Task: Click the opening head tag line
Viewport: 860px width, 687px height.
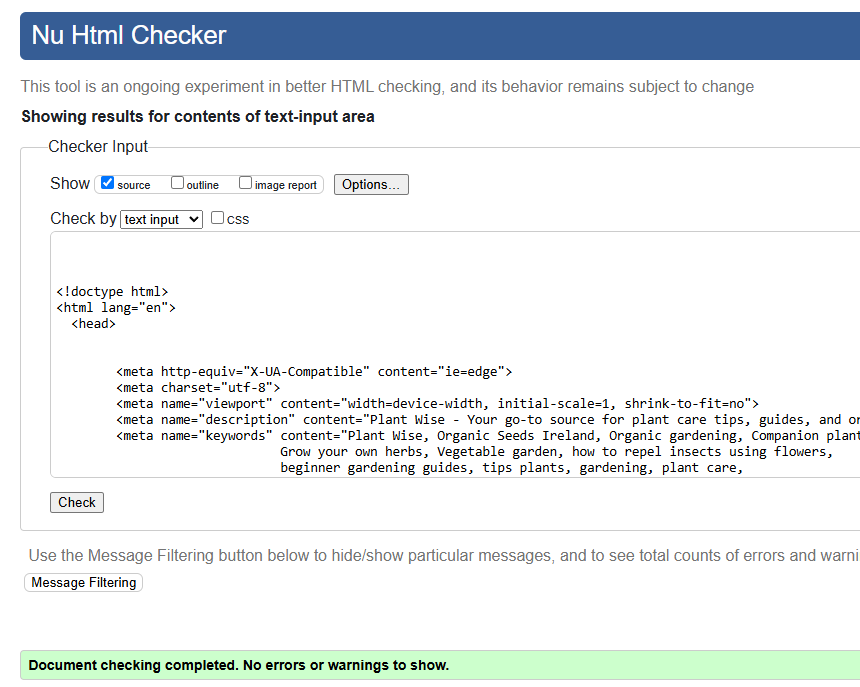Action: [x=93, y=324]
